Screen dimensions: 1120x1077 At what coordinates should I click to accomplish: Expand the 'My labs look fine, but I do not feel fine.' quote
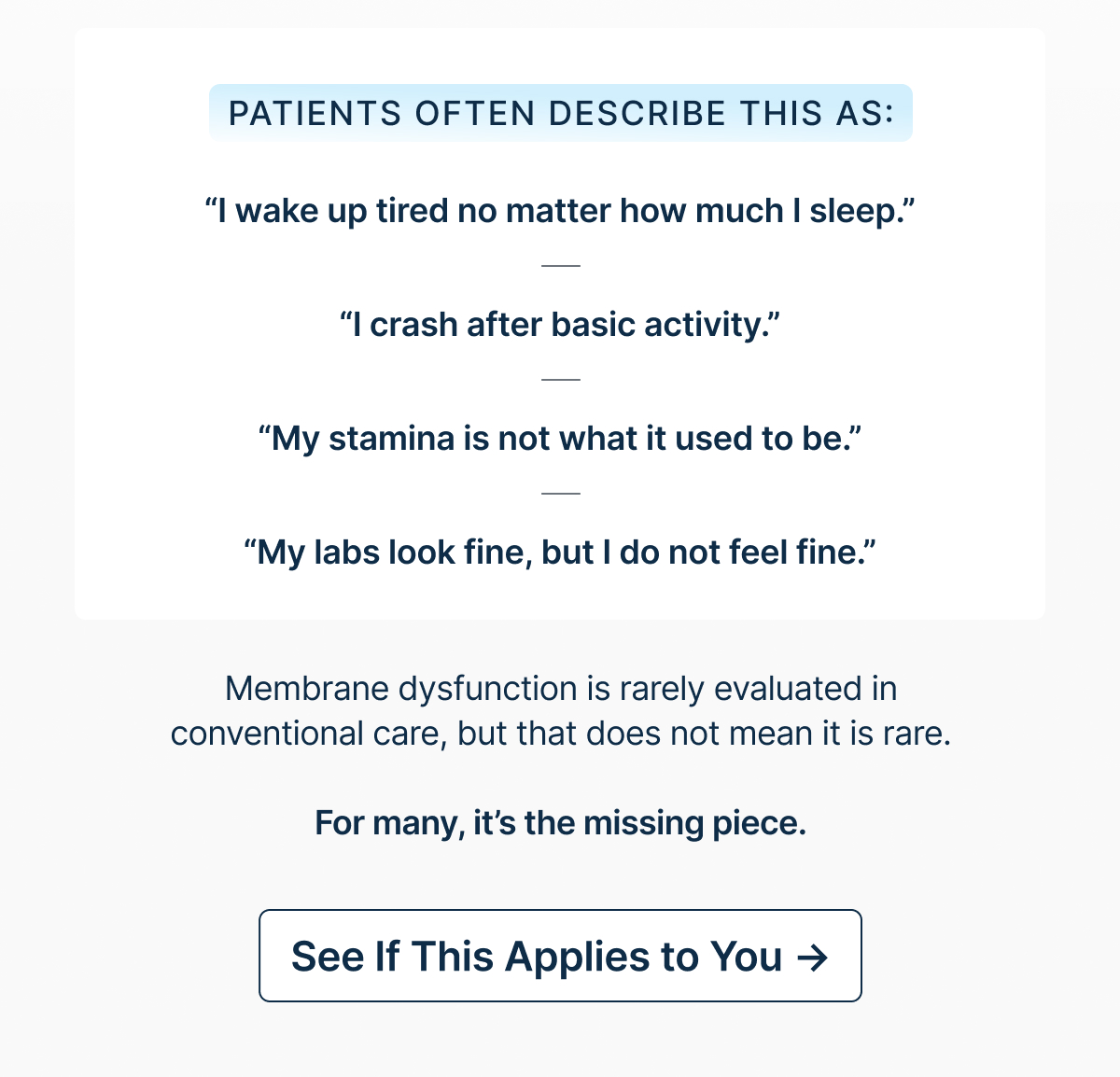(560, 552)
